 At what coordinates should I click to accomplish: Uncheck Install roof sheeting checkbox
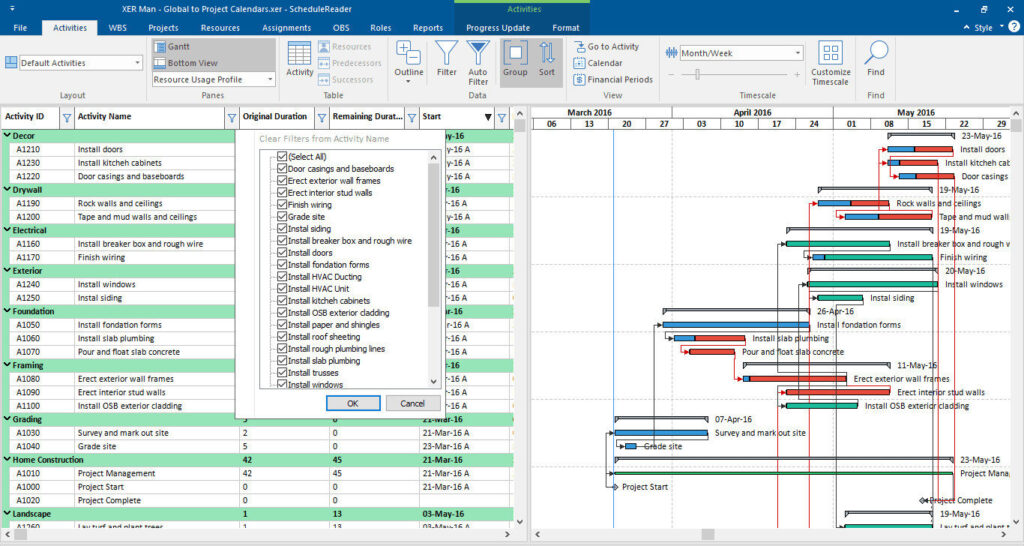(x=282, y=336)
